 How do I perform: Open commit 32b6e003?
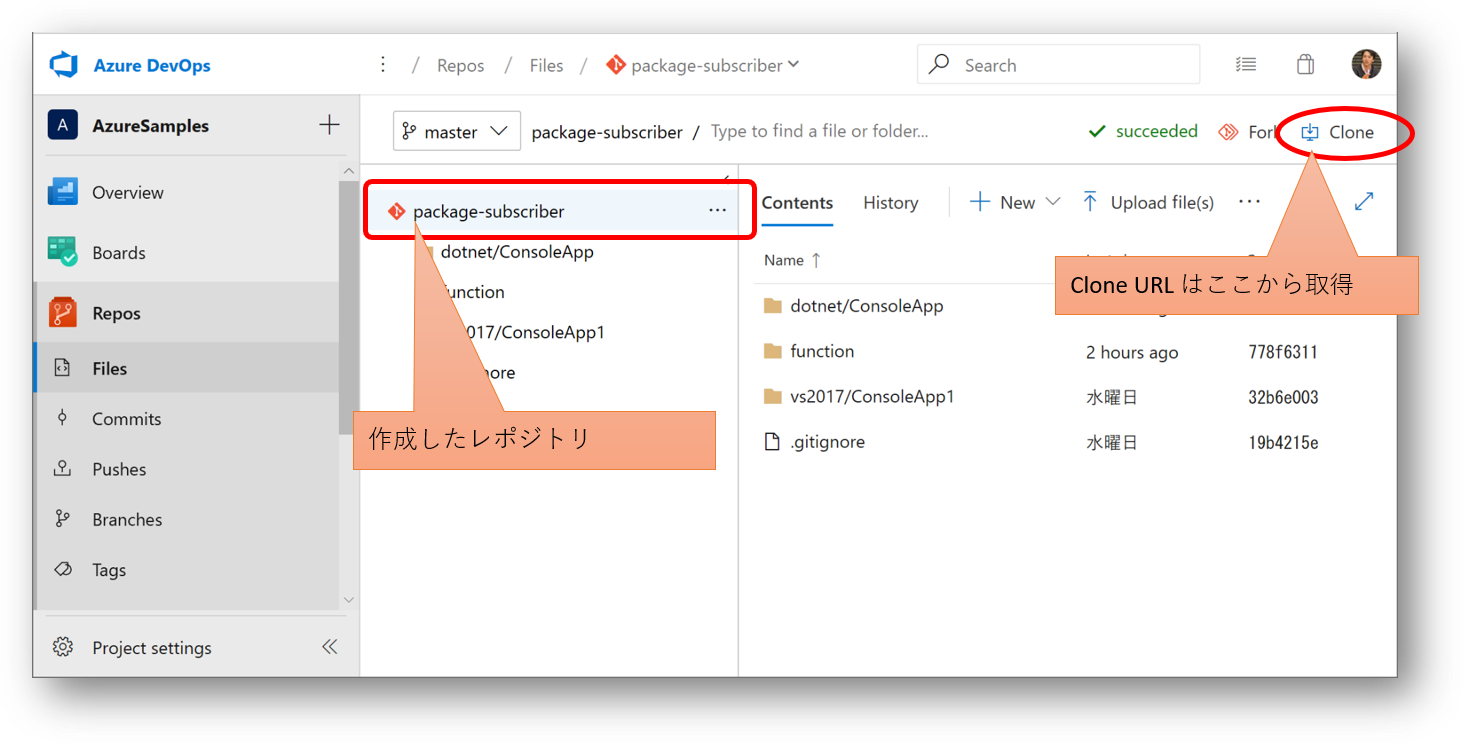[x=1283, y=397]
